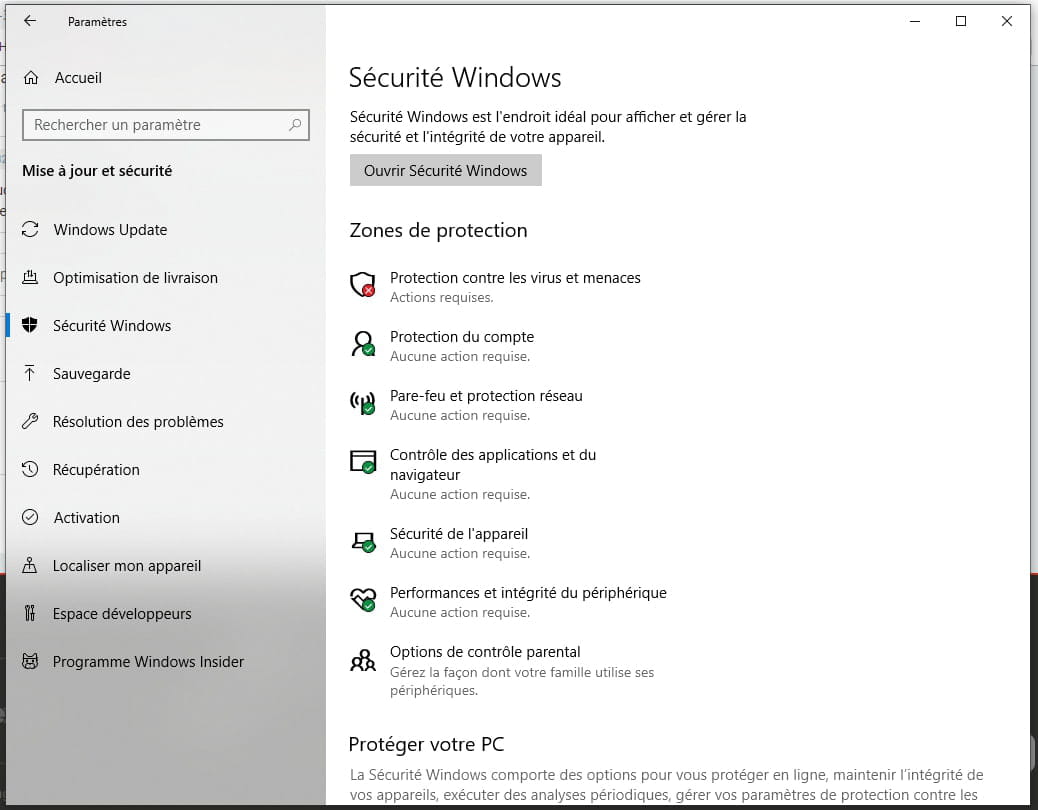The width and height of the screenshot is (1038, 810).
Task: Click the search magnifier icon
Action: point(295,124)
